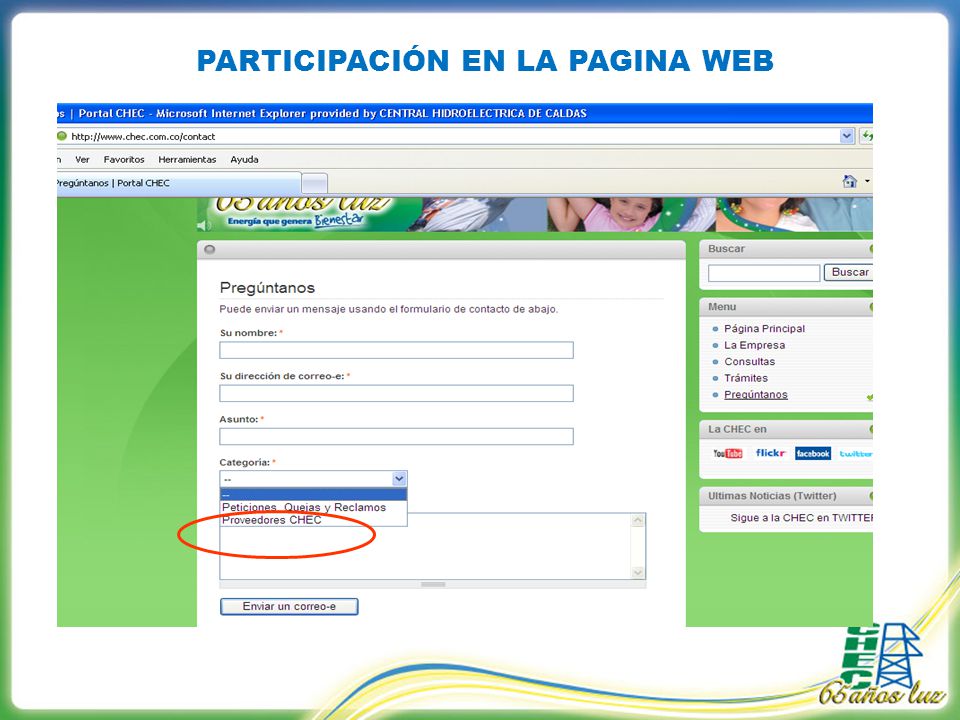Click the resize grip below message box
The width and height of the screenshot is (960, 720).
click(433, 584)
